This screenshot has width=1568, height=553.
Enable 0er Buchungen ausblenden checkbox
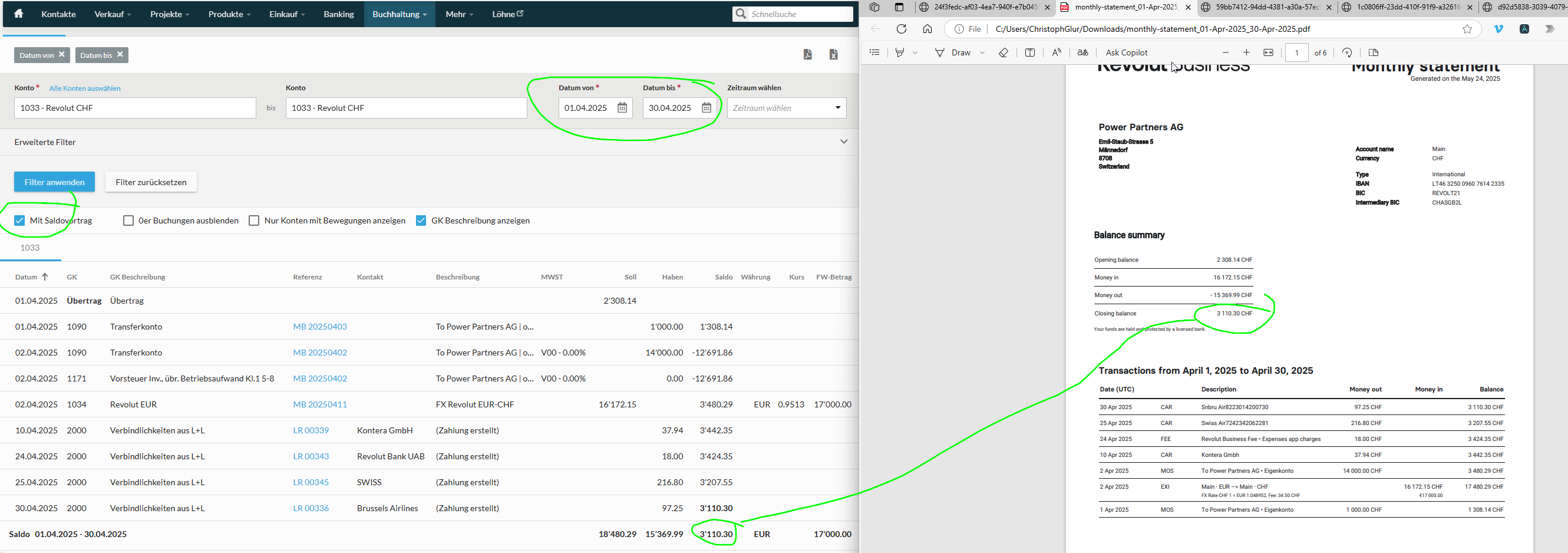pyautogui.click(x=128, y=220)
